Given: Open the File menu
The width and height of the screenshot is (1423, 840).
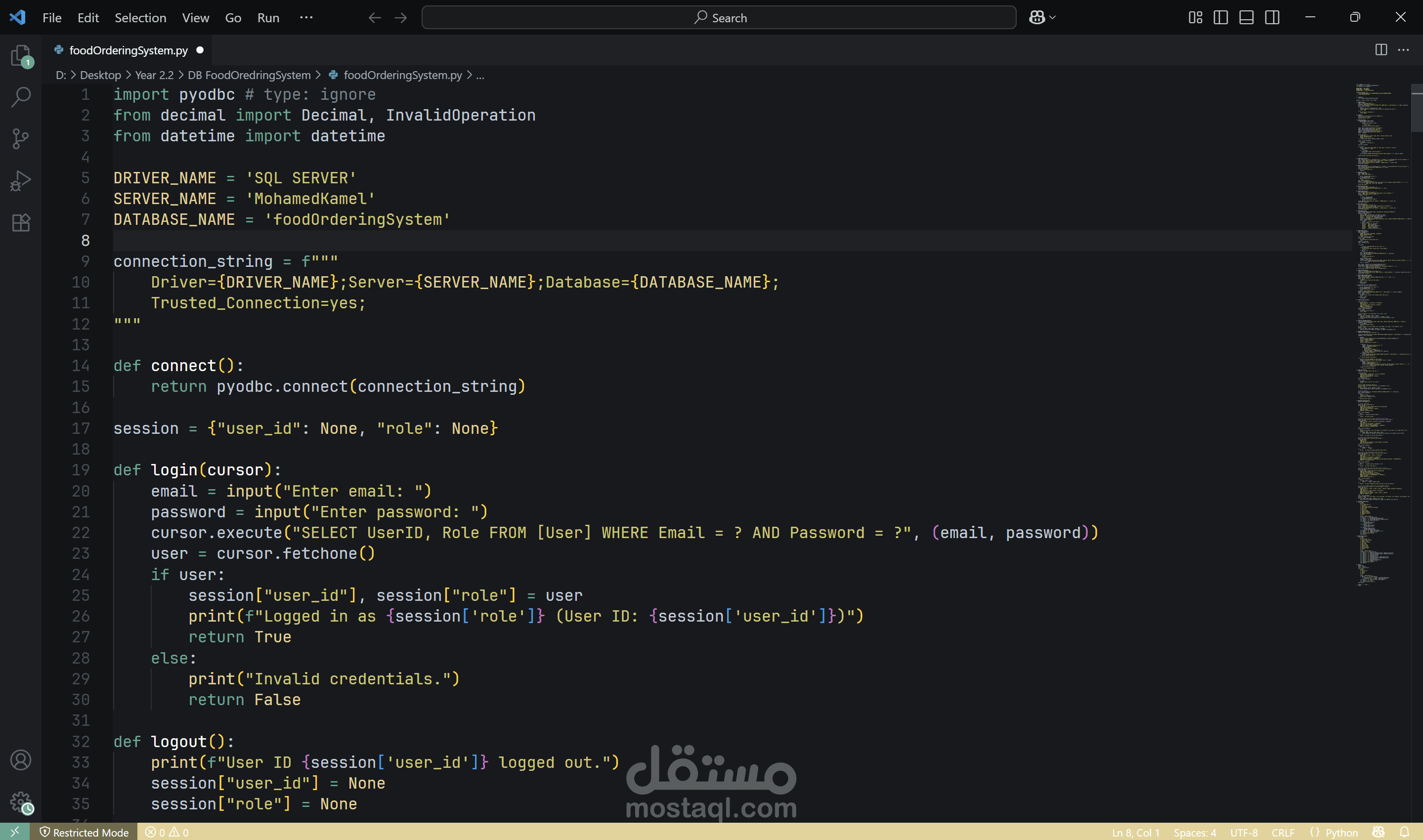Looking at the screenshot, I should pos(52,18).
